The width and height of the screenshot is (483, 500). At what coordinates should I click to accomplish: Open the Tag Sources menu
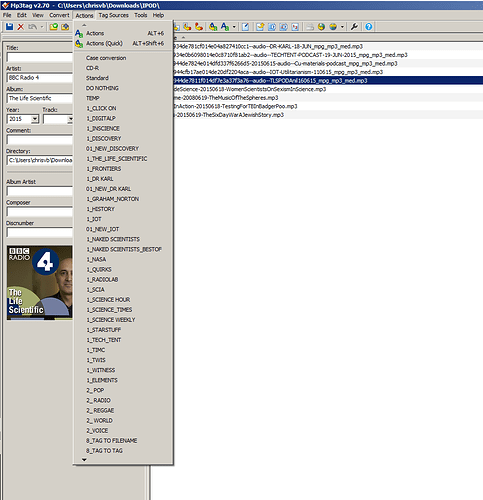coord(113,15)
